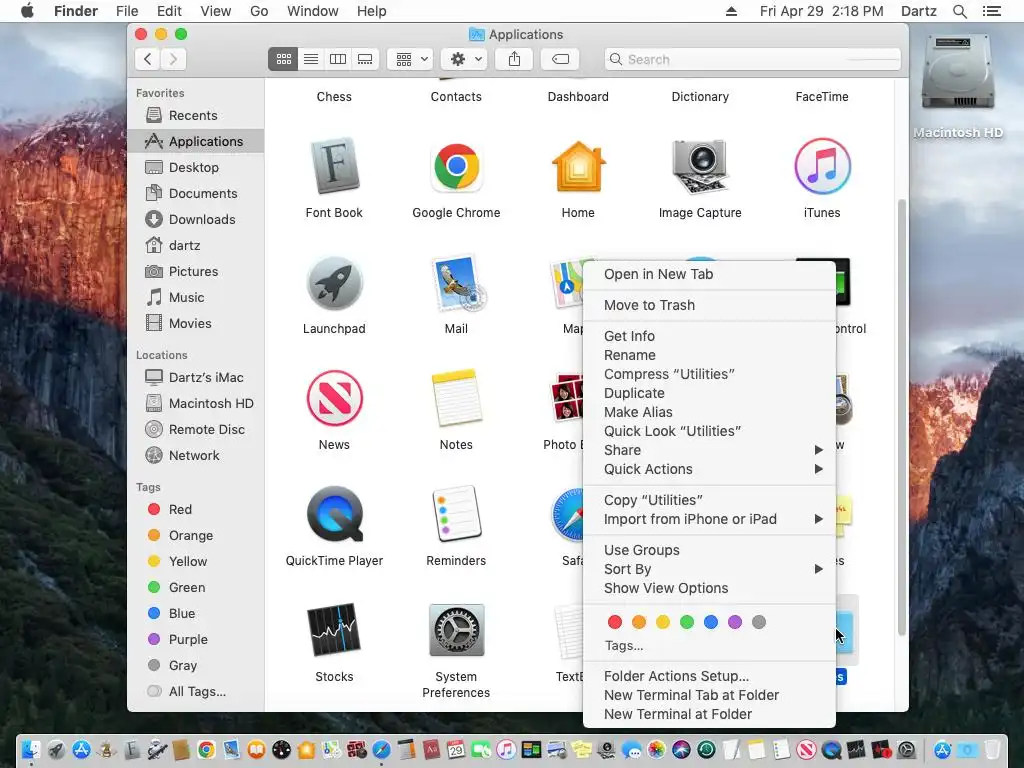The image size is (1024, 768).
Task: Open System Preferences gear icon
Action: pos(456,630)
